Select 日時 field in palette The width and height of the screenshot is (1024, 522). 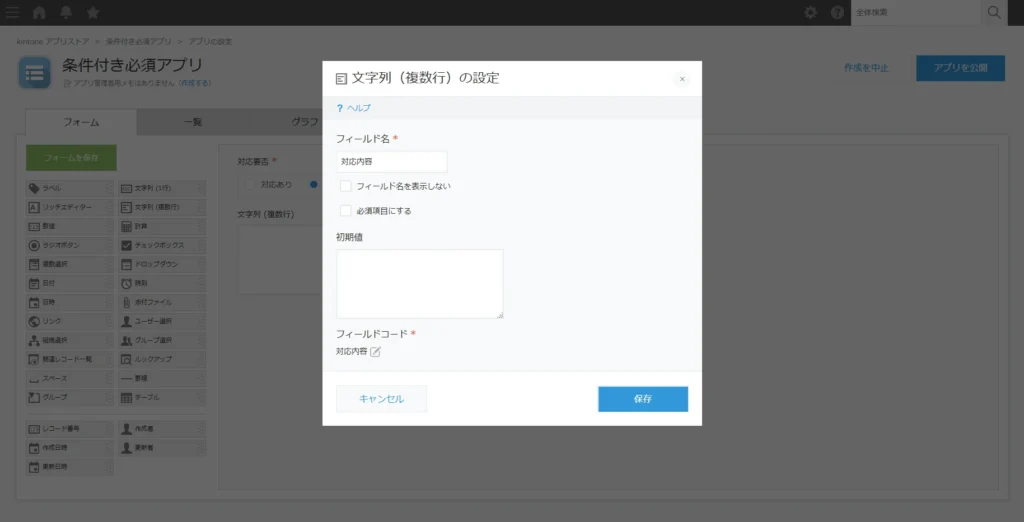tap(70, 302)
